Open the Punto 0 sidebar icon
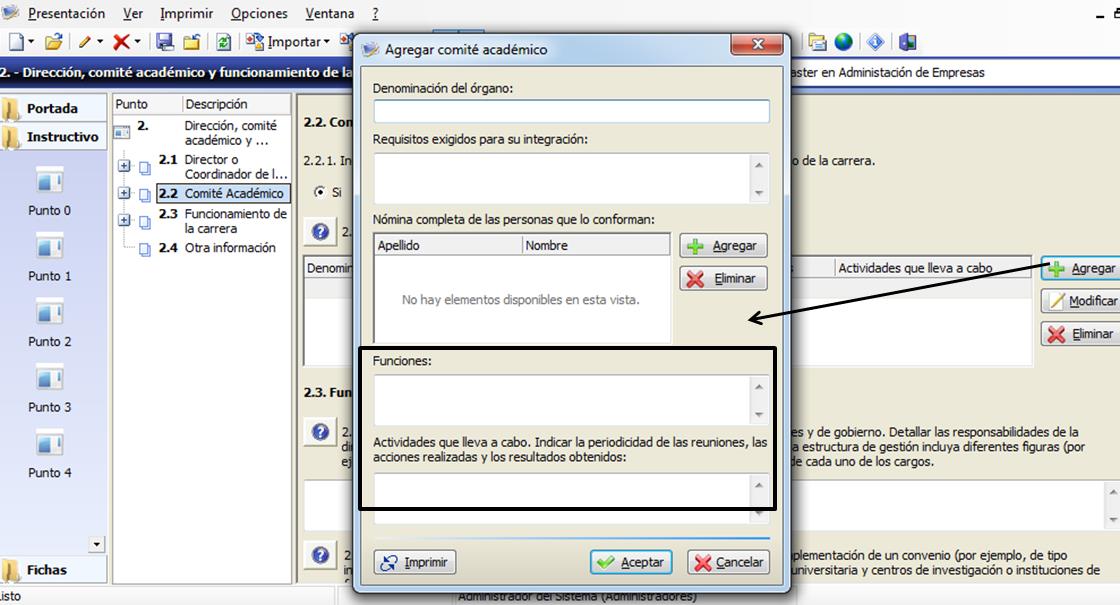 (x=50, y=180)
